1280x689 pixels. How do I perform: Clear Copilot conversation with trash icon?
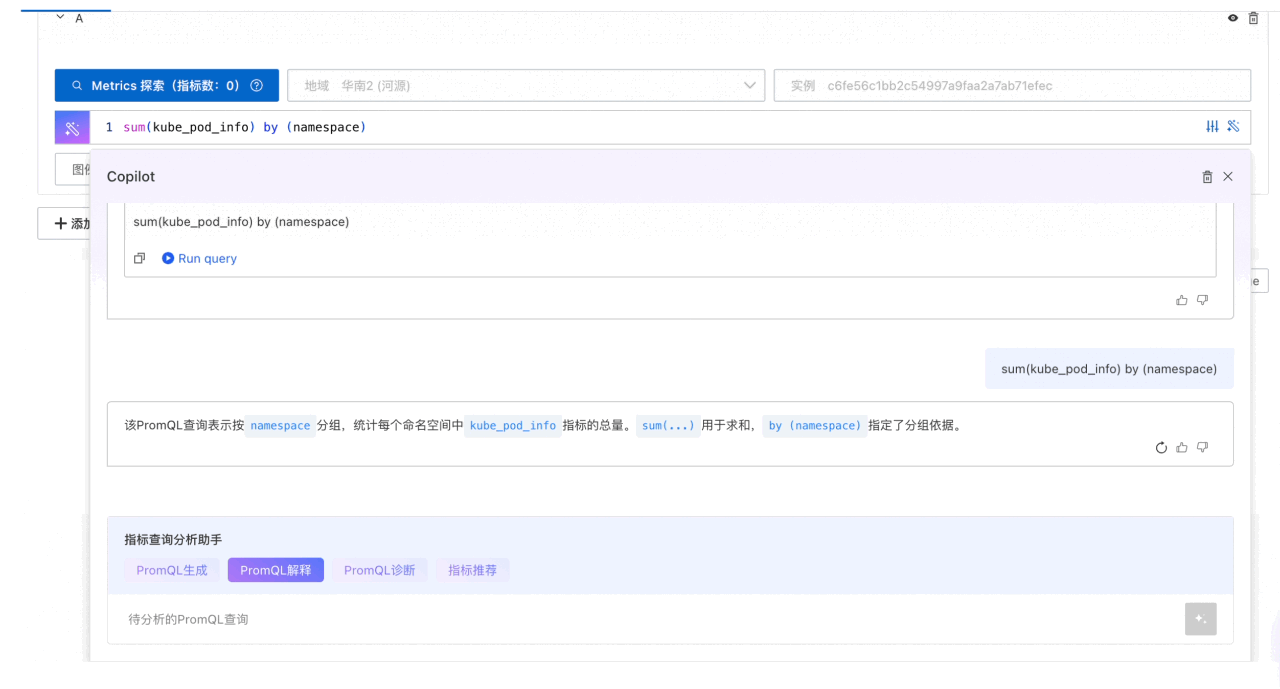coord(1207,177)
